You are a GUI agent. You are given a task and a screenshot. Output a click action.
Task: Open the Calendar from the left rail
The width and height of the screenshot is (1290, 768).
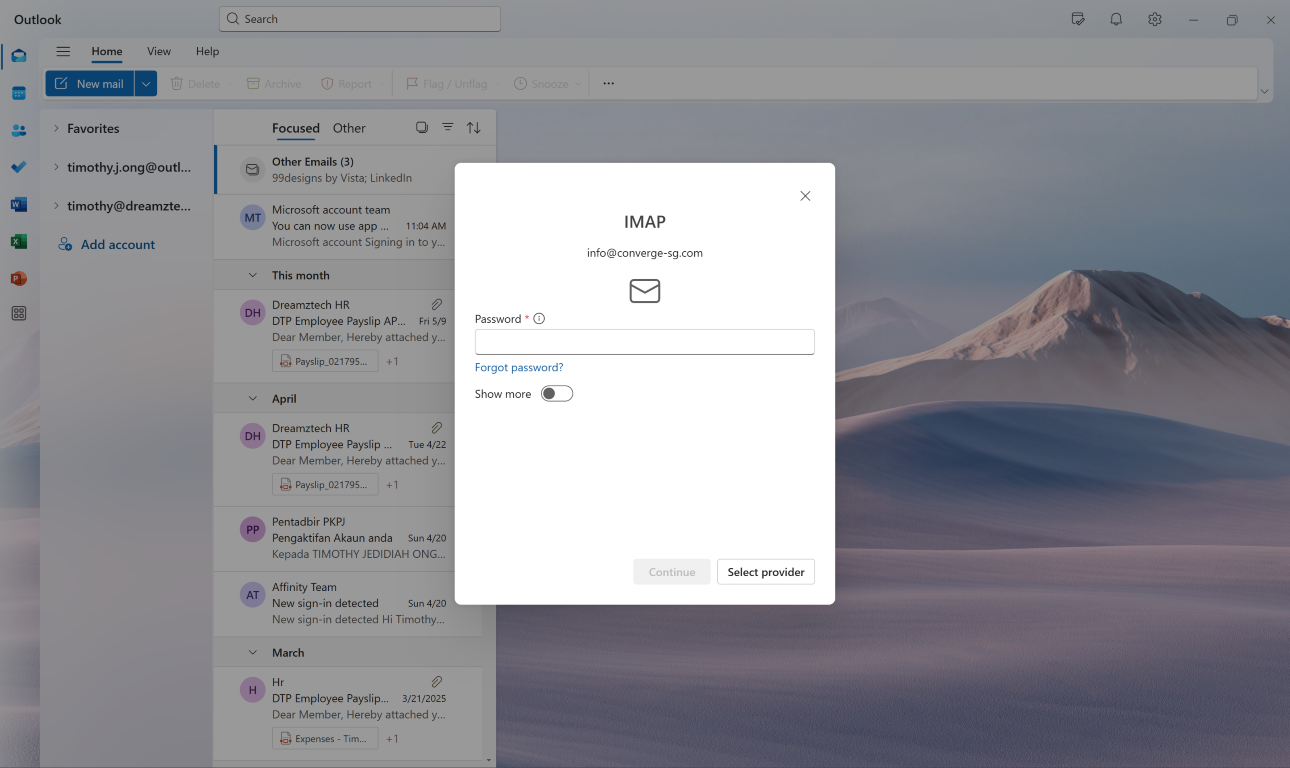coord(18,93)
